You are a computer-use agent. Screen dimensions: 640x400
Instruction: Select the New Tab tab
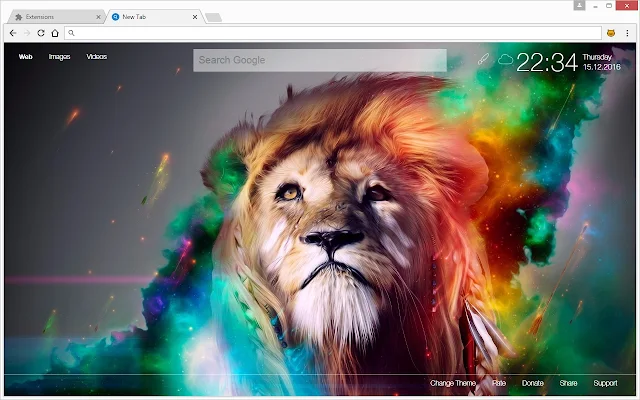pos(154,17)
